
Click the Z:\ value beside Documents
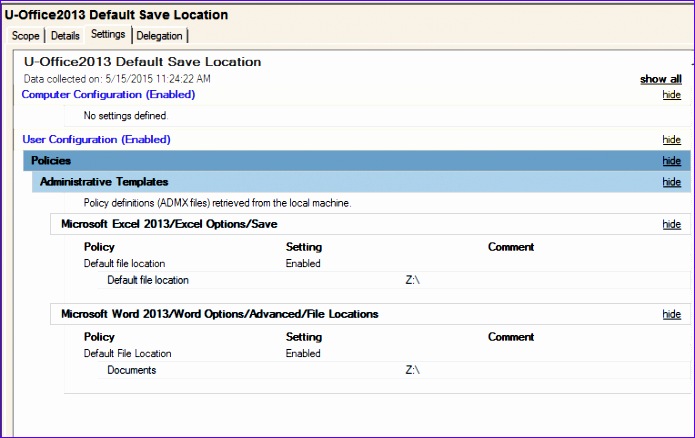pyautogui.click(x=412, y=370)
